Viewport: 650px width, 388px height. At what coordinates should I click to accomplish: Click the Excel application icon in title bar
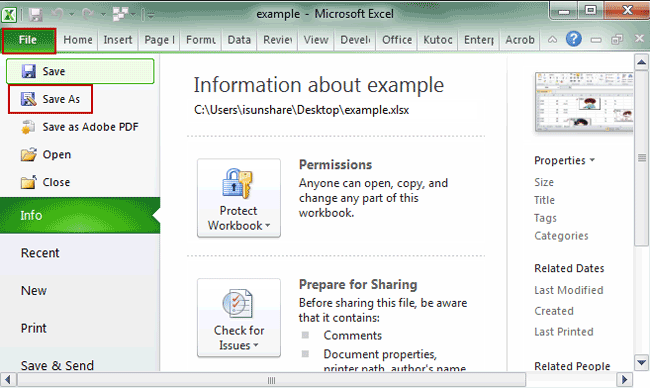pyautogui.click(x=9, y=15)
